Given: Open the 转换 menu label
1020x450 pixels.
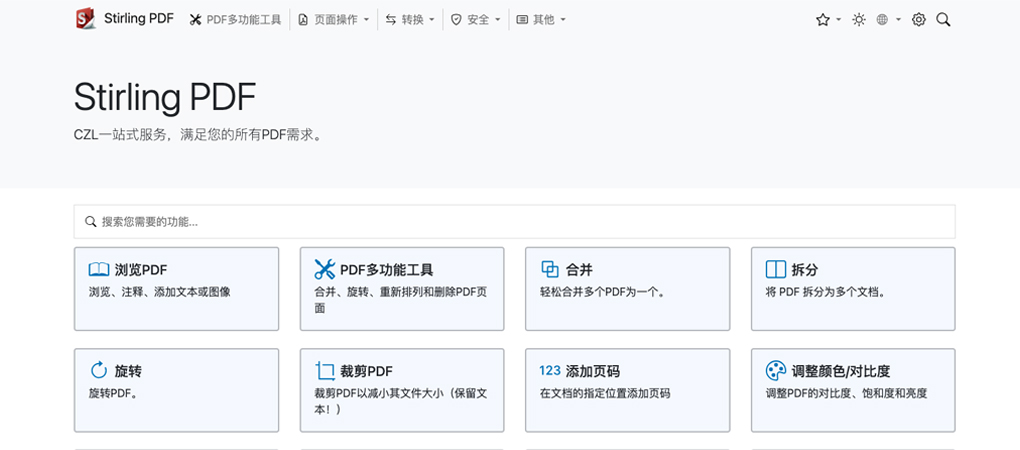Looking at the screenshot, I should 412,20.
